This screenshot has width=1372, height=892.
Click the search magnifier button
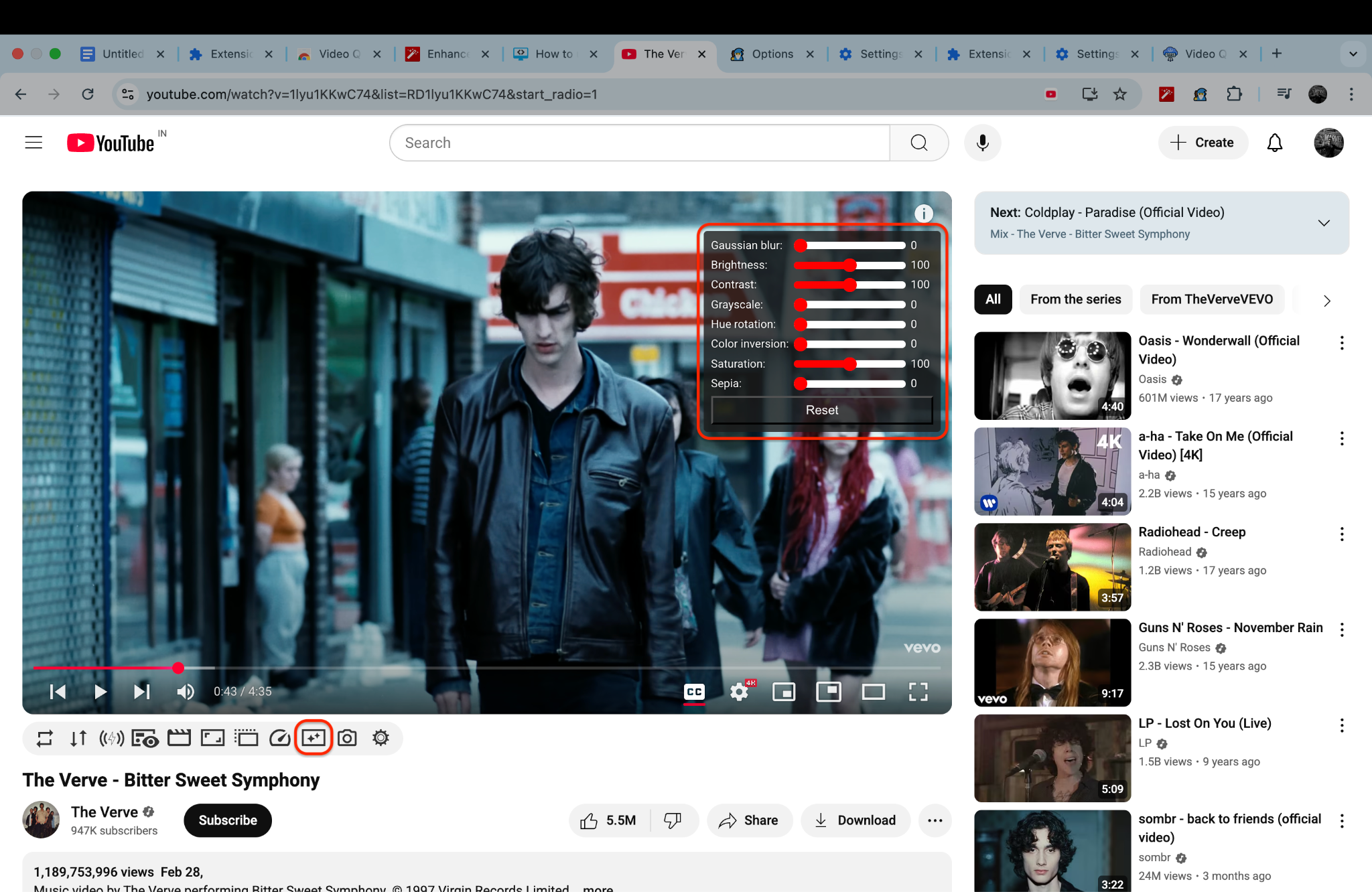point(919,143)
